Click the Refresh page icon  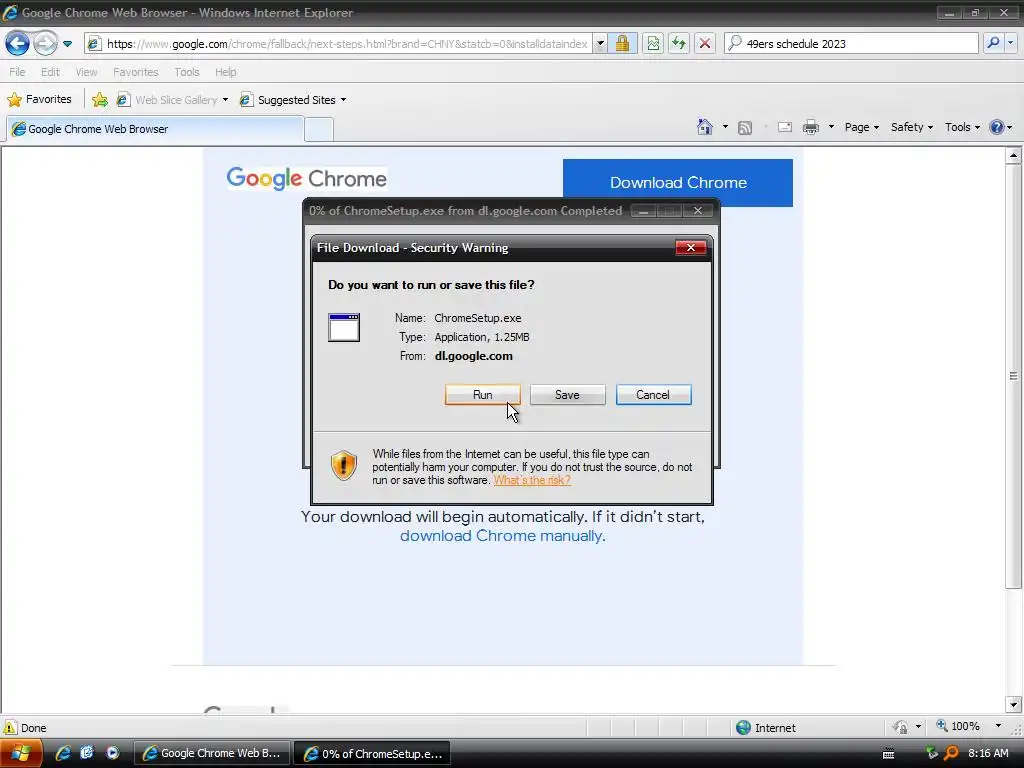[679, 44]
